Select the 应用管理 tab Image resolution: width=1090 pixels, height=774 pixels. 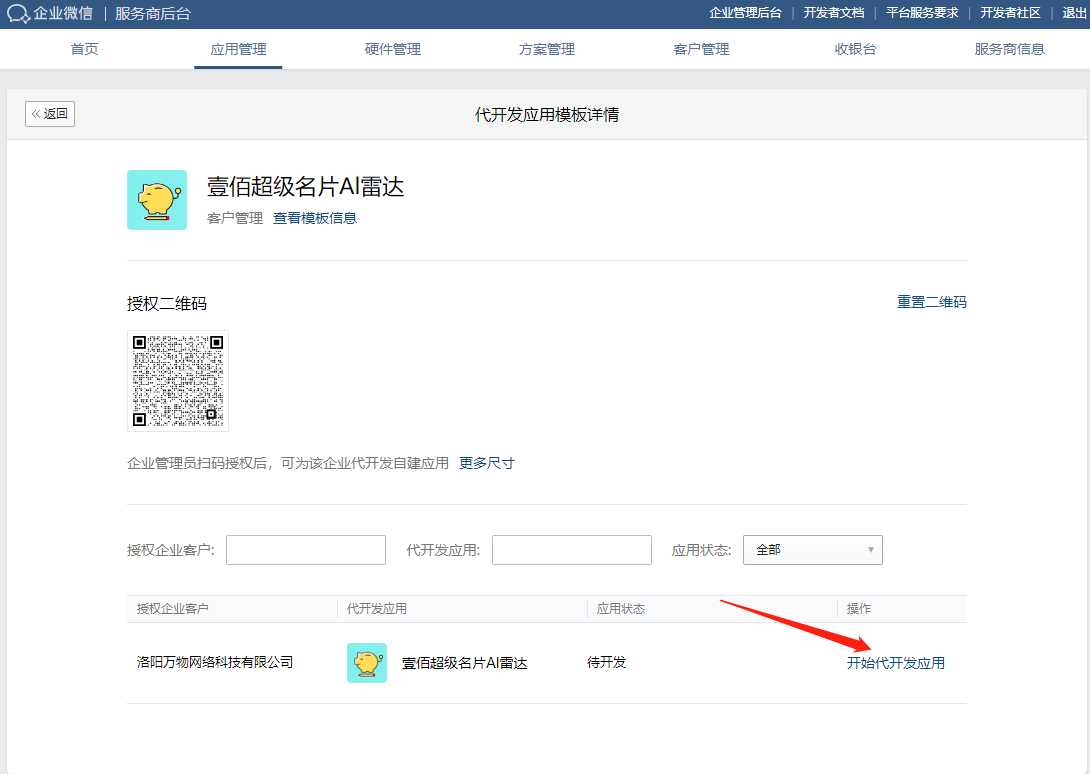click(238, 49)
